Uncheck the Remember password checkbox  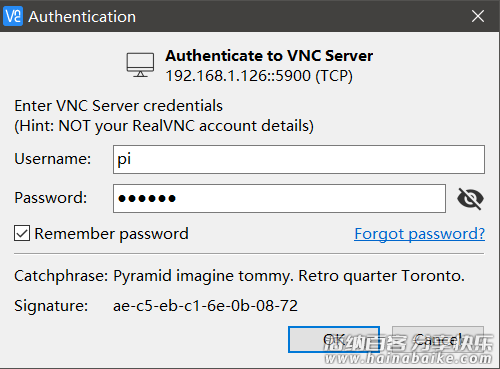pyautogui.click(x=22, y=233)
